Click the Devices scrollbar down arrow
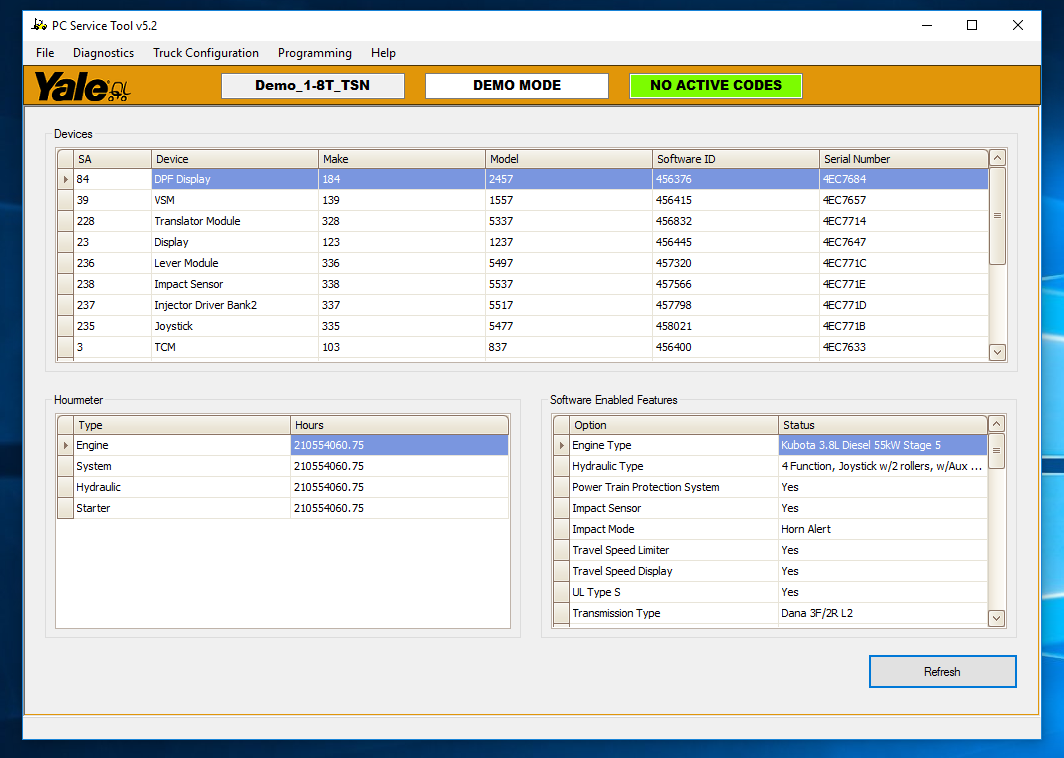 [x=996, y=352]
